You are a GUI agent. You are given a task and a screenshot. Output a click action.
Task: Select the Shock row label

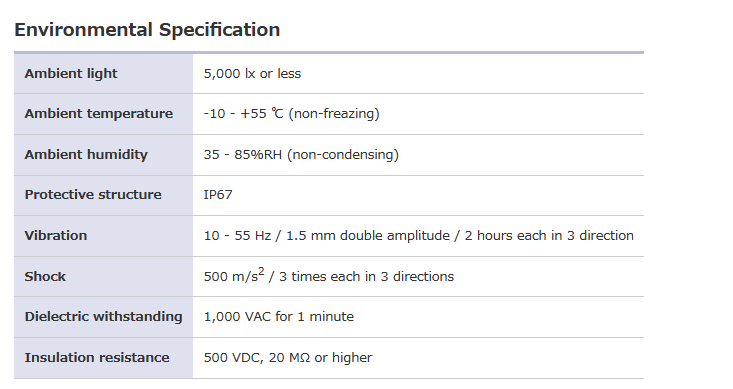[45, 276]
